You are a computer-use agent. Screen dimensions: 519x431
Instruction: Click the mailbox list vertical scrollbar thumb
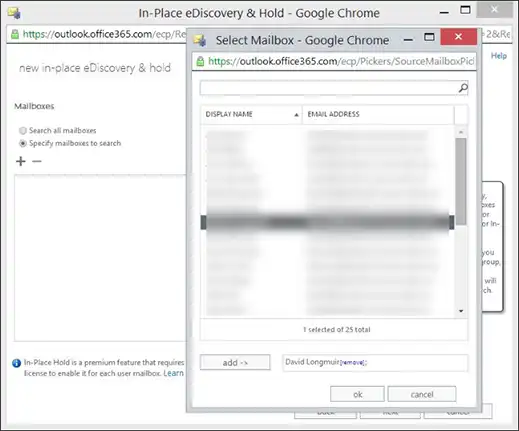pyautogui.click(x=461, y=181)
